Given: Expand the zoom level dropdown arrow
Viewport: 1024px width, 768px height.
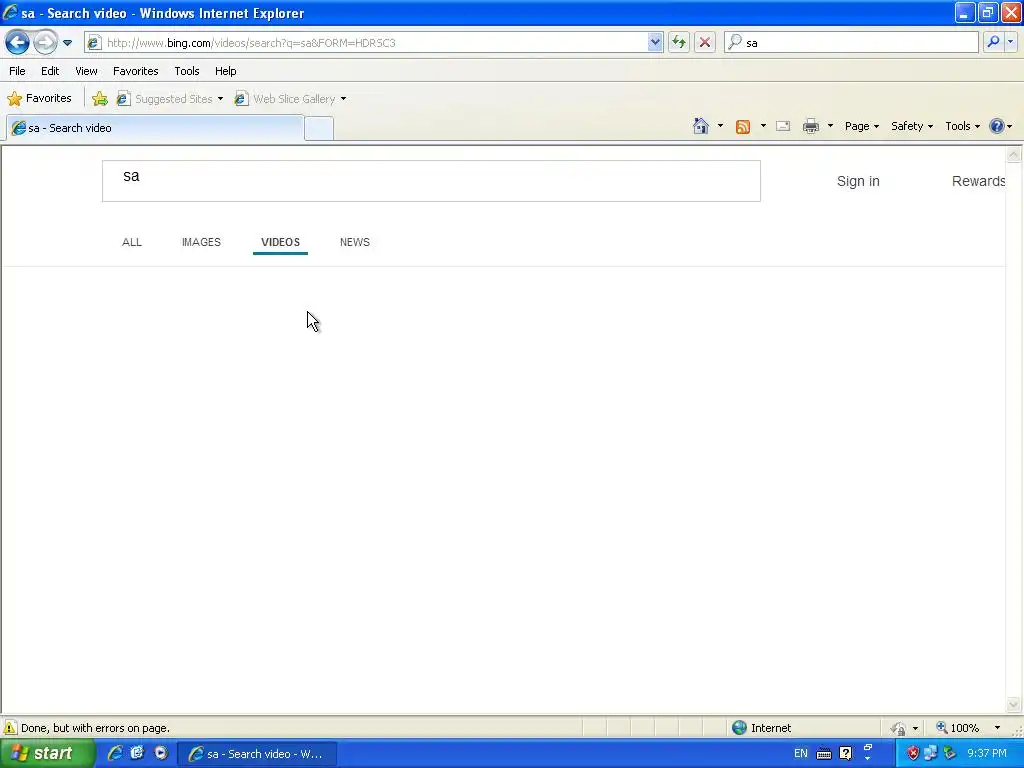Looking at the screenshot, I should pos(997,728).
